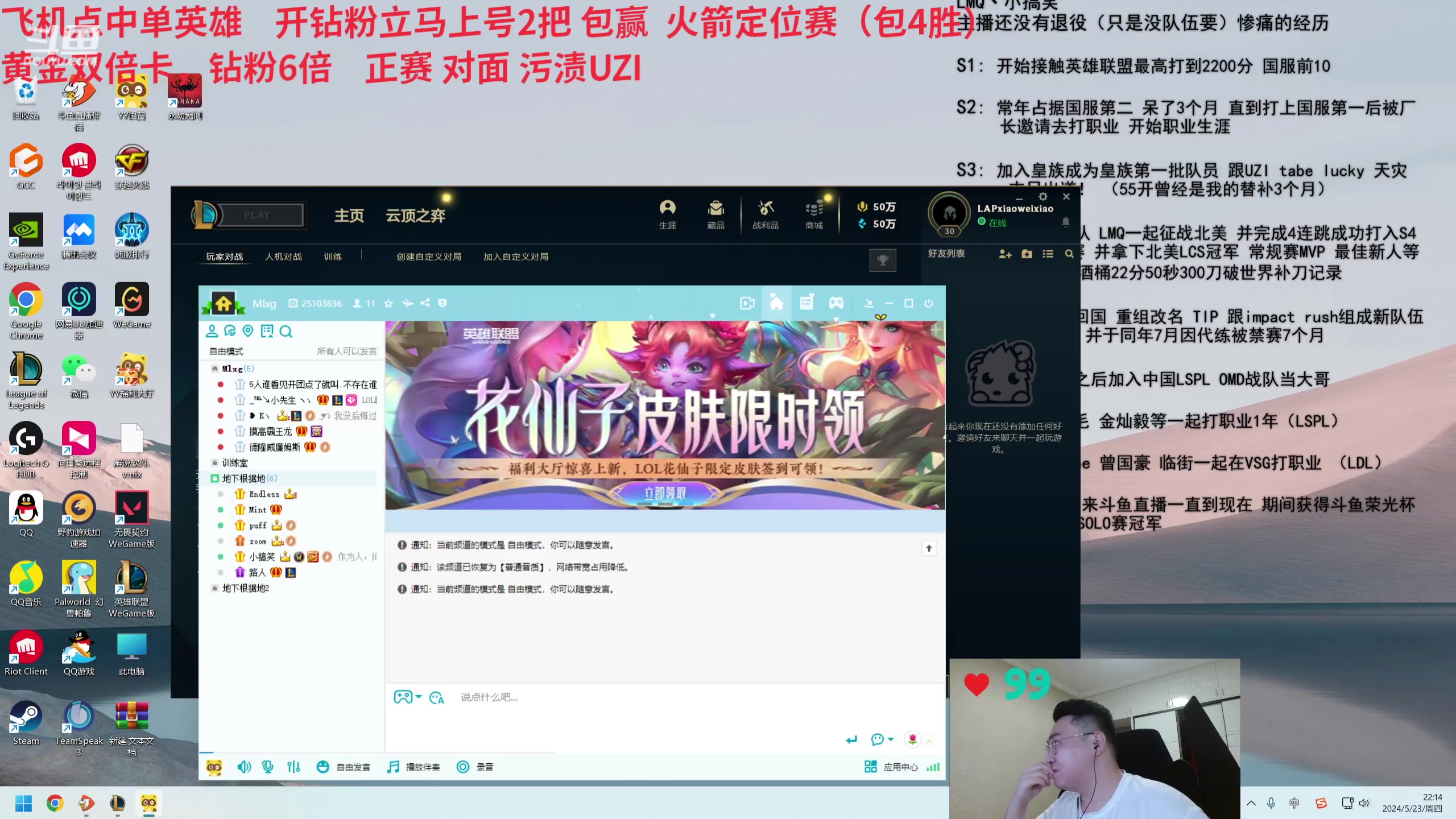
Task: Click the 立即领取 button on the banner
Action: [x=665, y=493]
